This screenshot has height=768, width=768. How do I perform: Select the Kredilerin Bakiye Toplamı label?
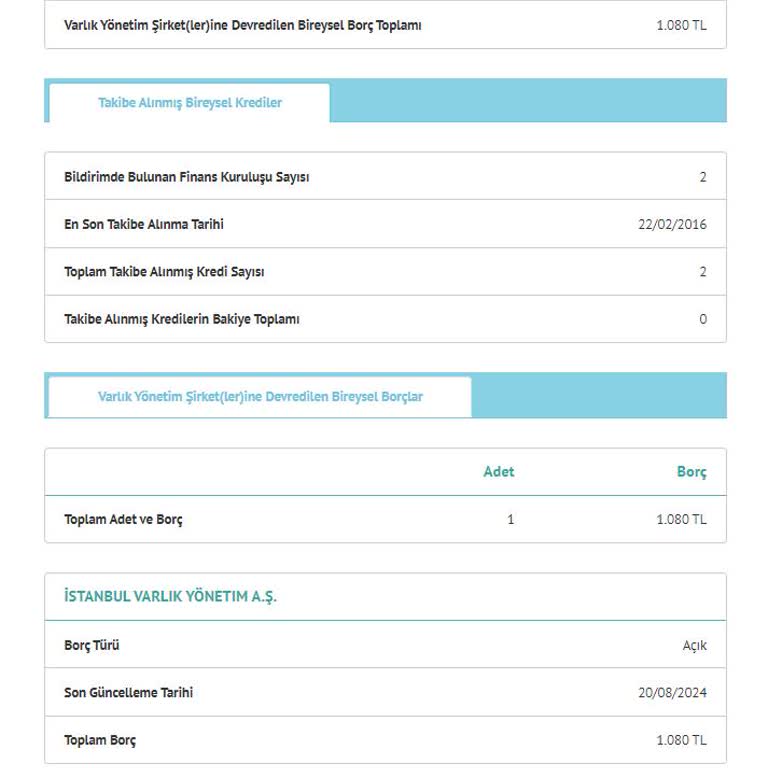(x=182, y=320)
